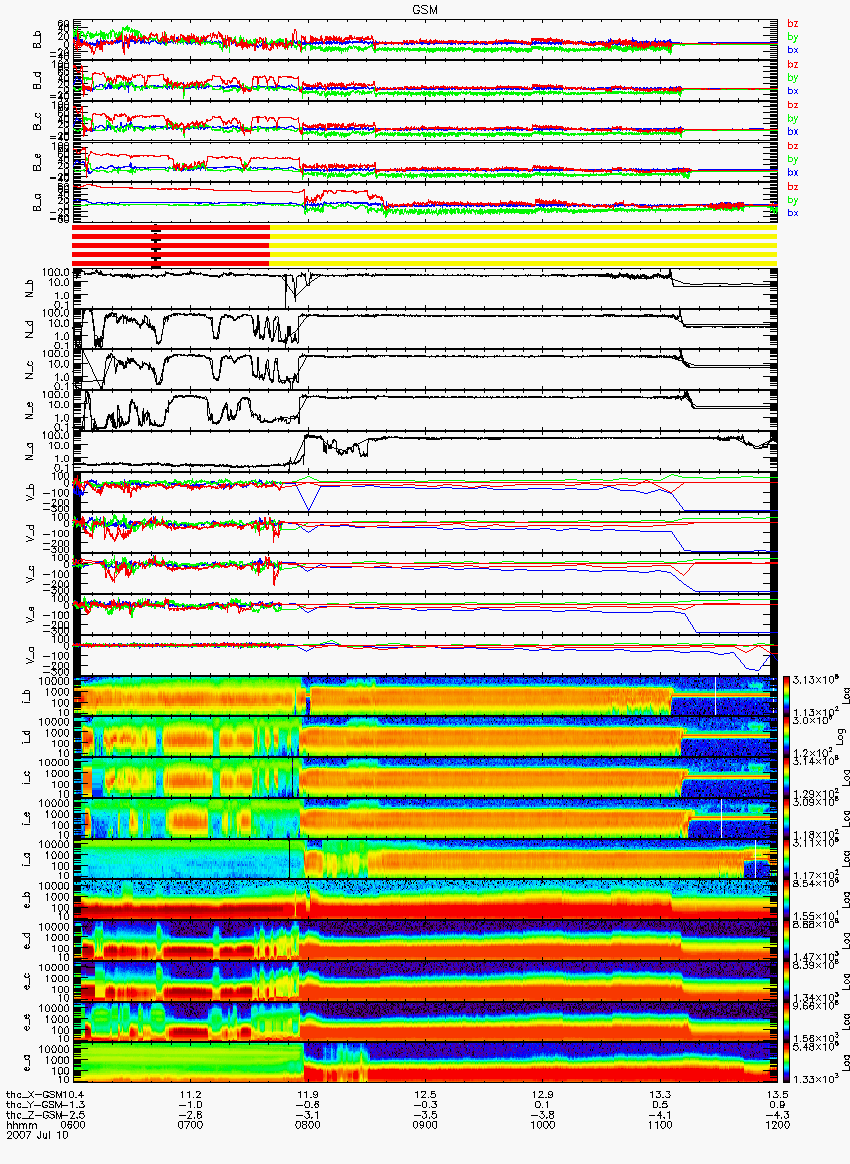Viewport: 850px width, 1164px height.
Task: Click the blue bx legend of B_b panel
Action: 793,50
